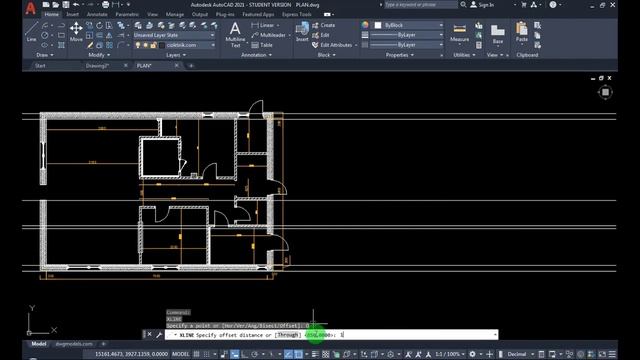
Task: Click the Create block button
Action: click(x=324, y=25)
